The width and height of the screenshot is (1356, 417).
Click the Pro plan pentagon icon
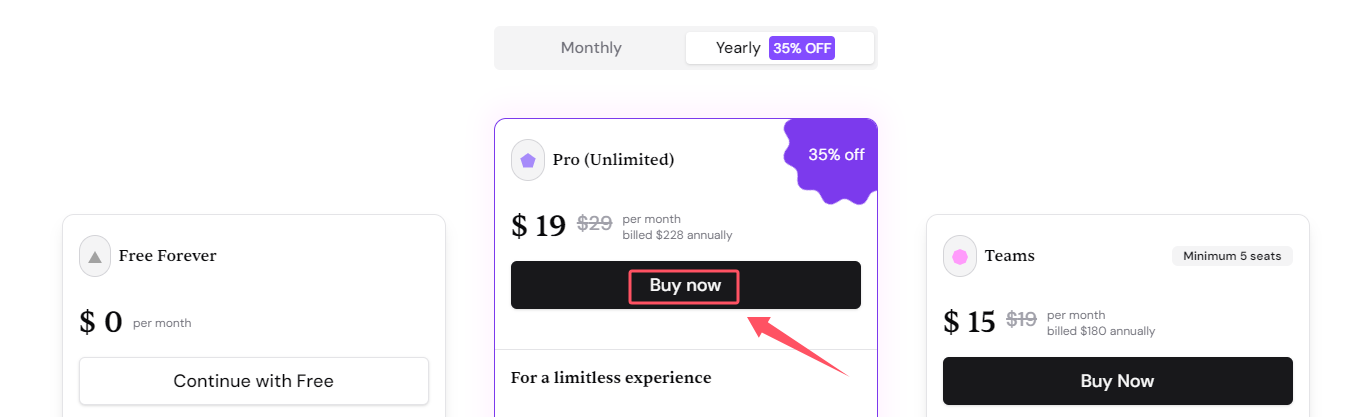[528, 160]
